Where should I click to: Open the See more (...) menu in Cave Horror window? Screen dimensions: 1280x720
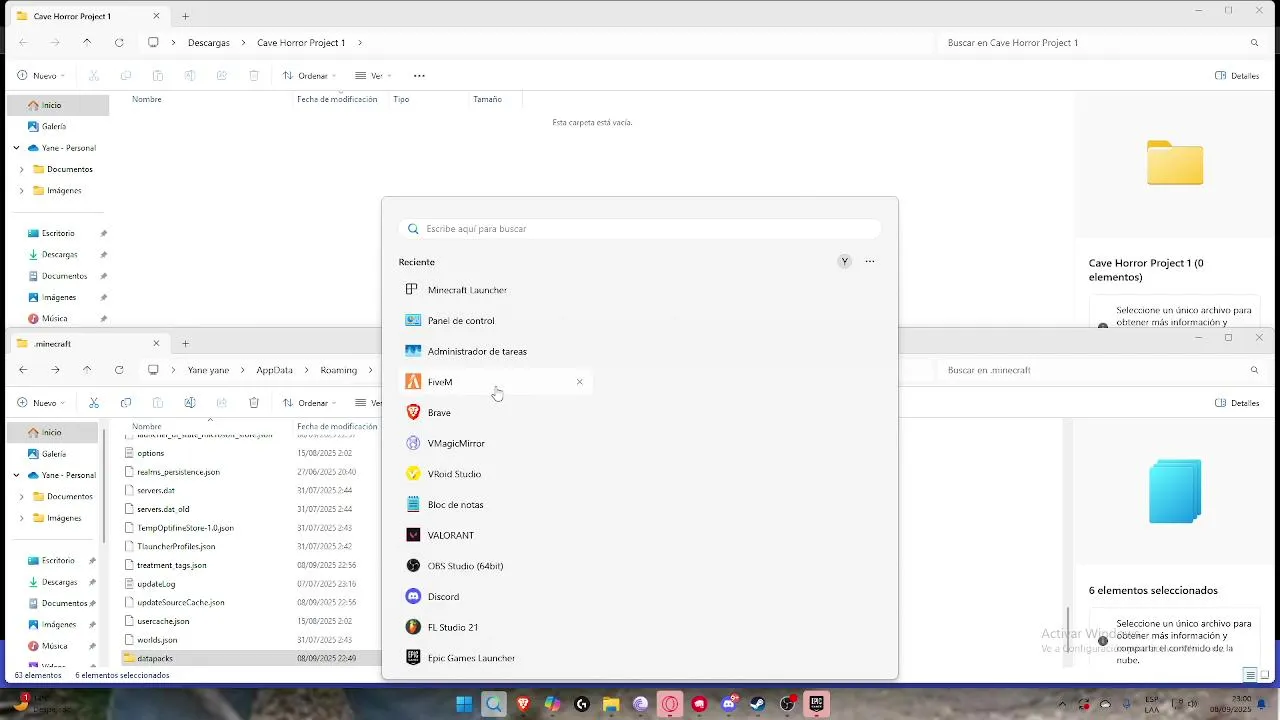click(419, 76)
